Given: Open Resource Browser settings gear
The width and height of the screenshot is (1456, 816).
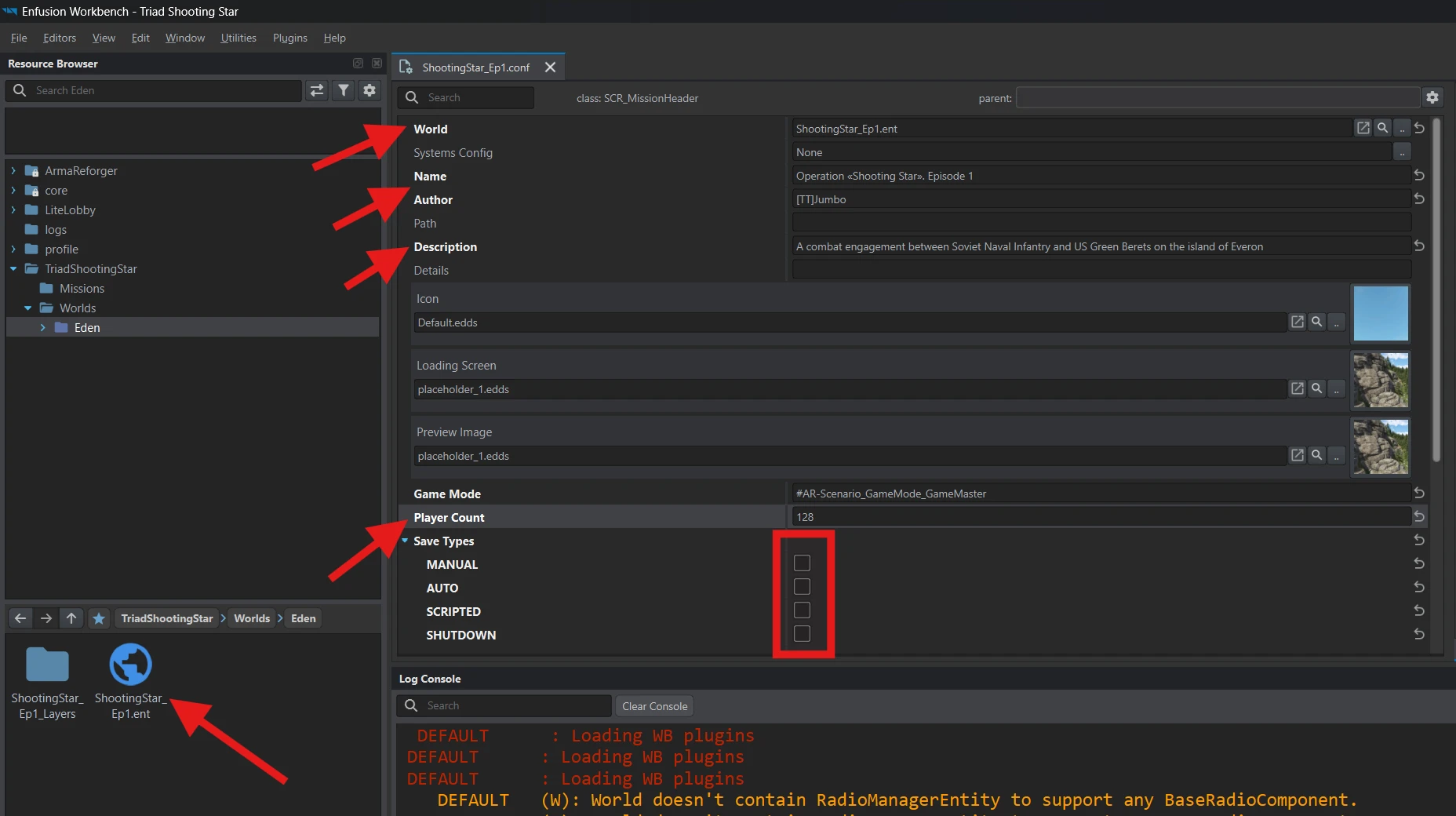Looking at the screenshot, I should [369, 90].
